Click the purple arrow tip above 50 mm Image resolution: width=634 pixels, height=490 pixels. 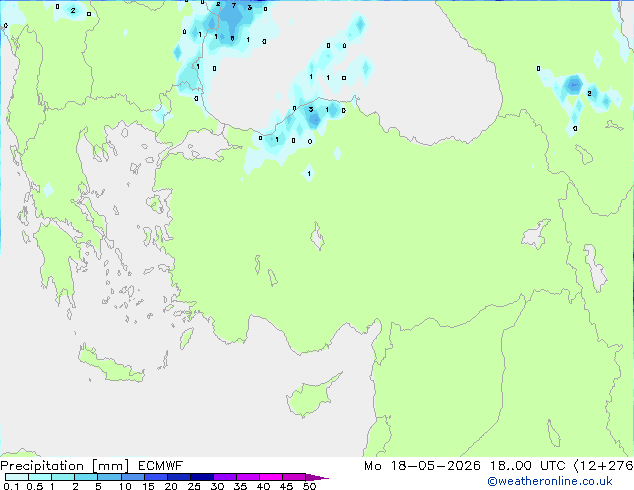pyautogui.click(x=317, y=478)
